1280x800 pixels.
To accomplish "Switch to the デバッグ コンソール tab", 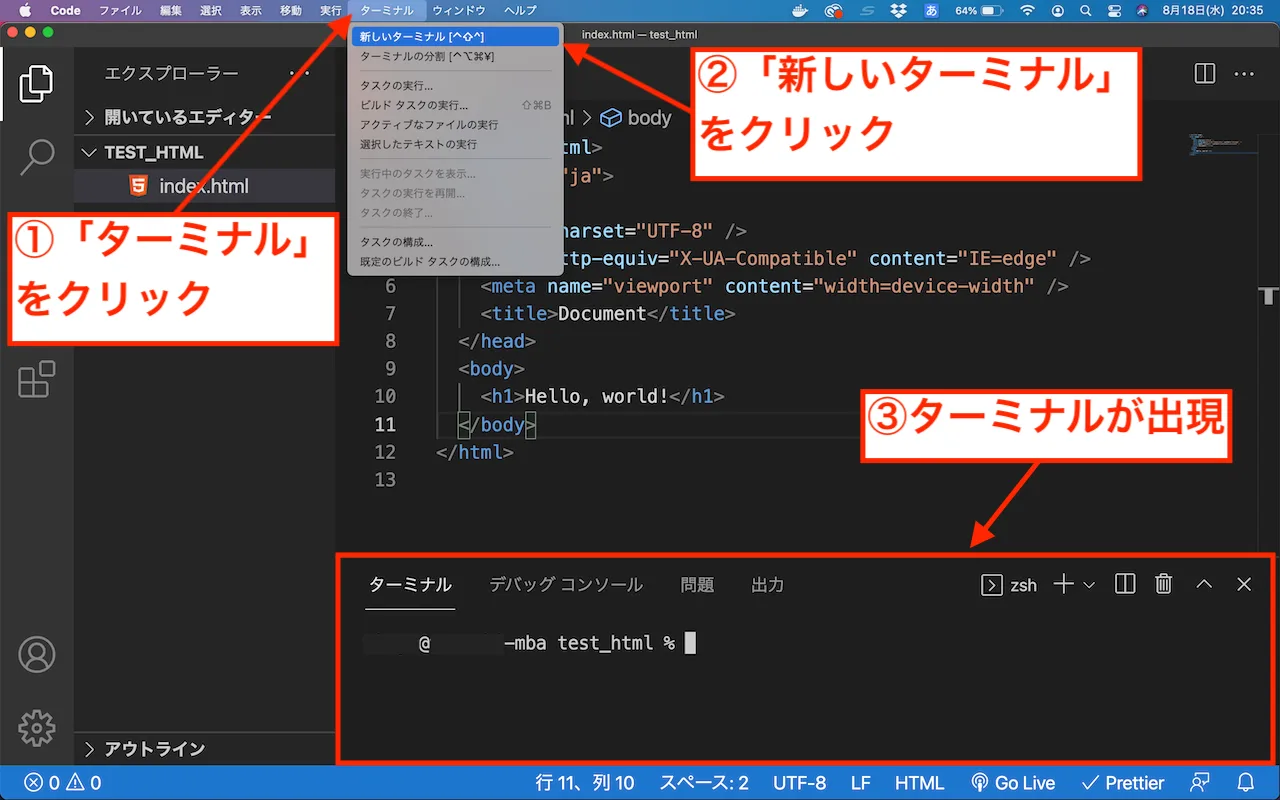I will pos(565,585).
